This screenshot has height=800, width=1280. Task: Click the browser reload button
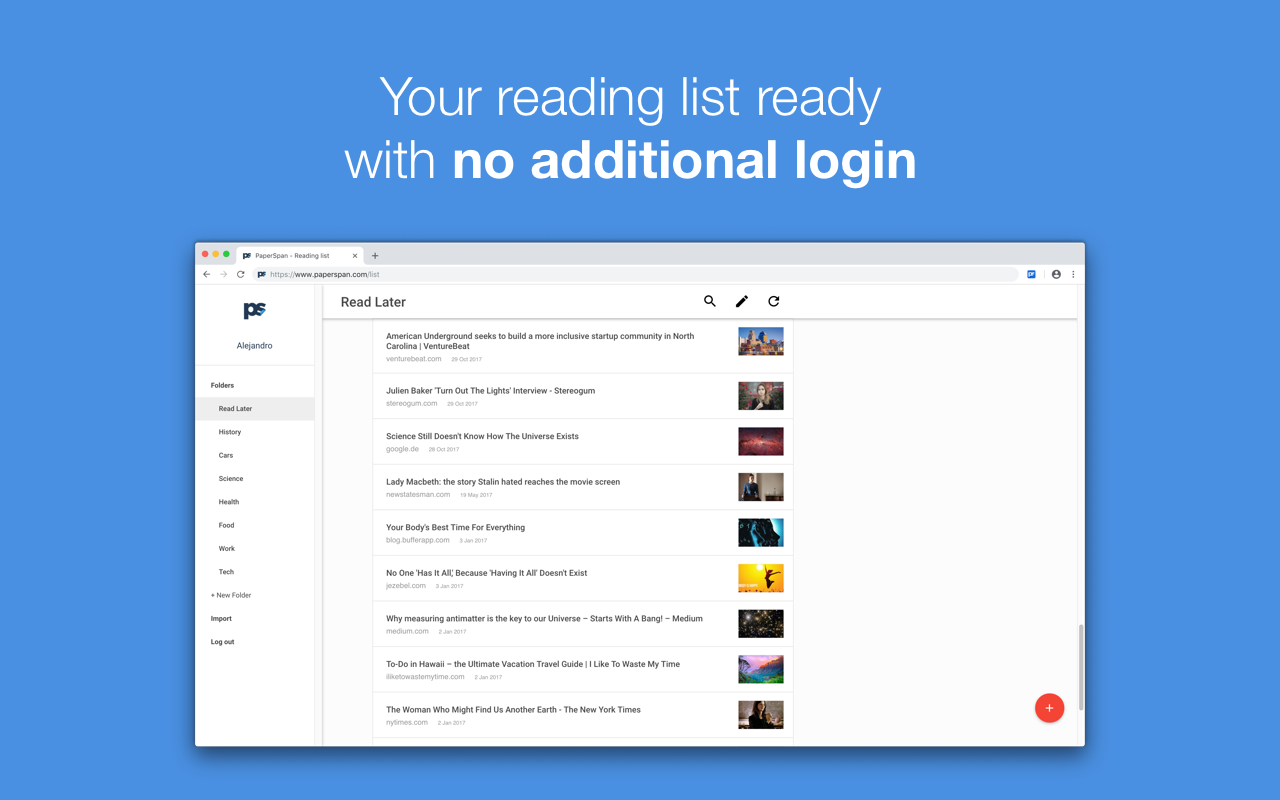240,274
